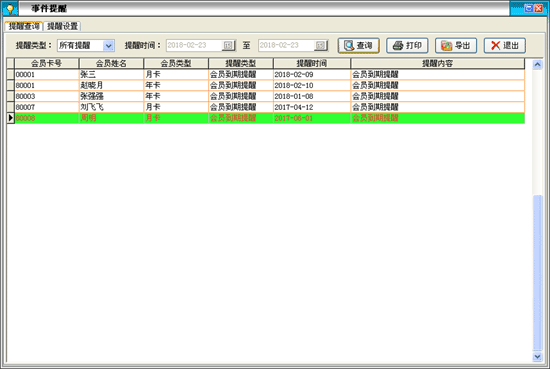The width and height of the screenshot is (550, 369).
Task: Expand the 提醒类型 dropdown
Action: click(x=108, y=46)
